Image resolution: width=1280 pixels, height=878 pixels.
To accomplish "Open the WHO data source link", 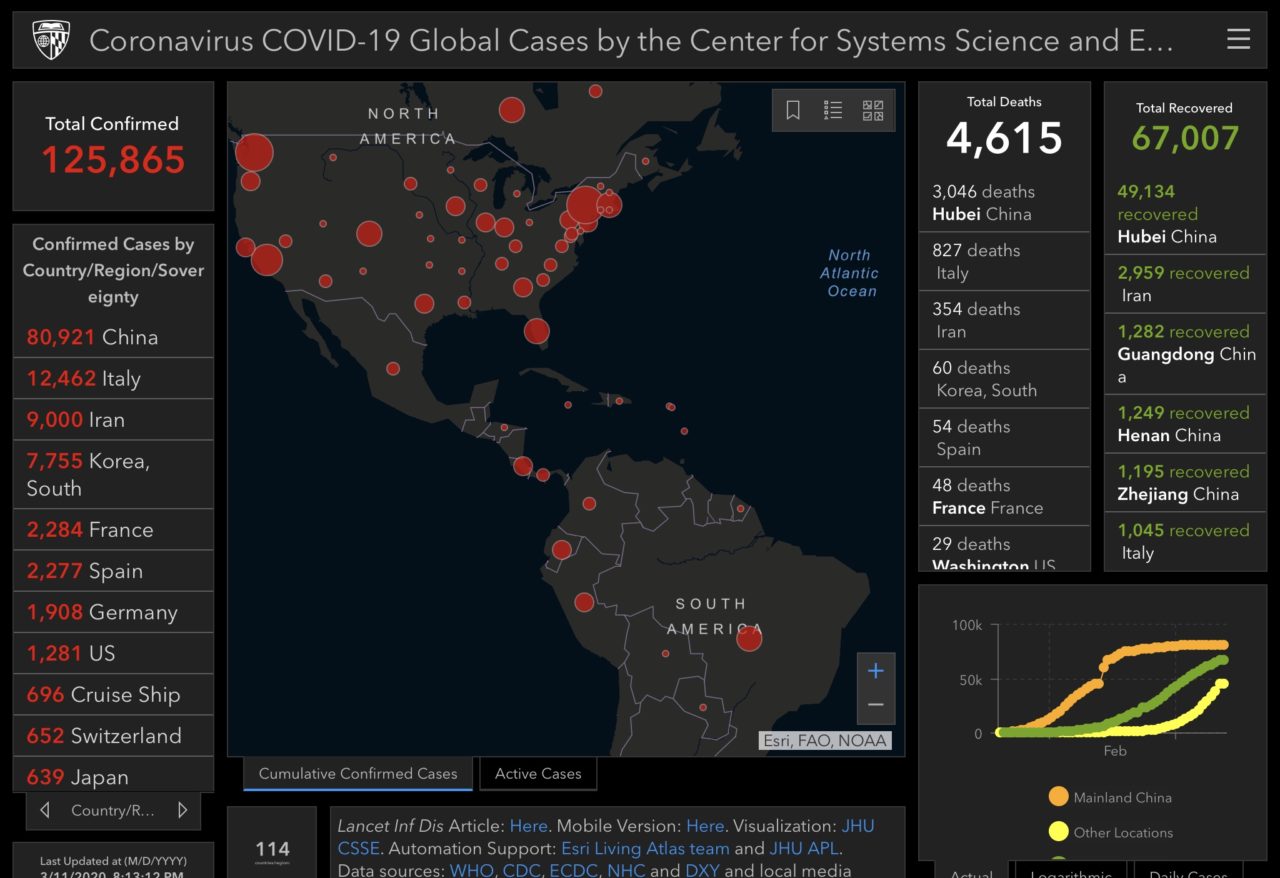I will click(471, 870).
